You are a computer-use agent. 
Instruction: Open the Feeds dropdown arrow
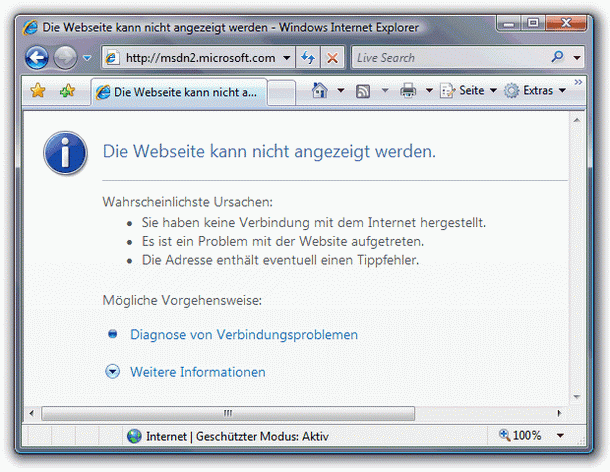point(385,91)
